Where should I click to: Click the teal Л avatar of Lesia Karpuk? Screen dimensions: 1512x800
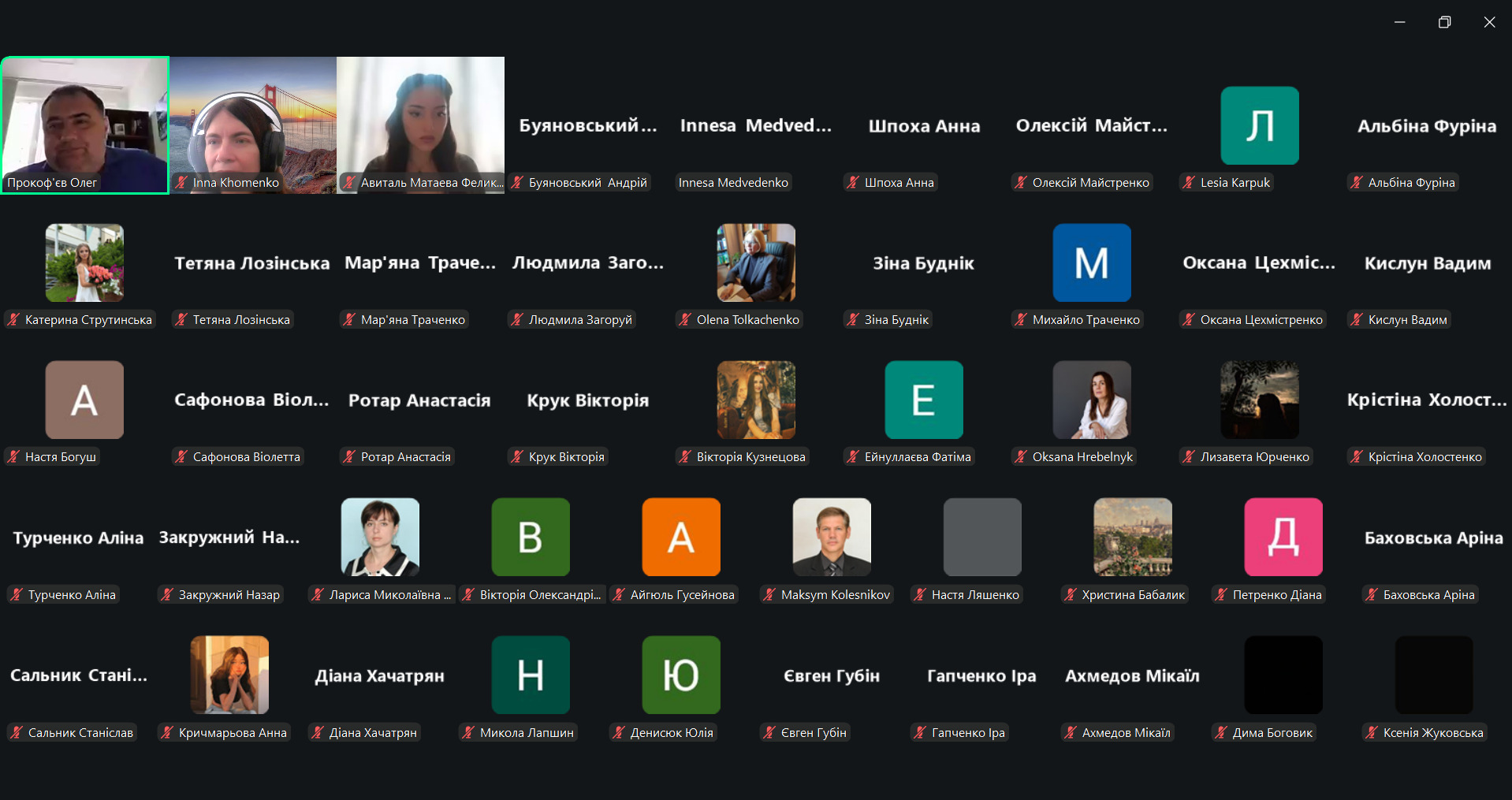pyautogui.click(x=1260, y=125)
